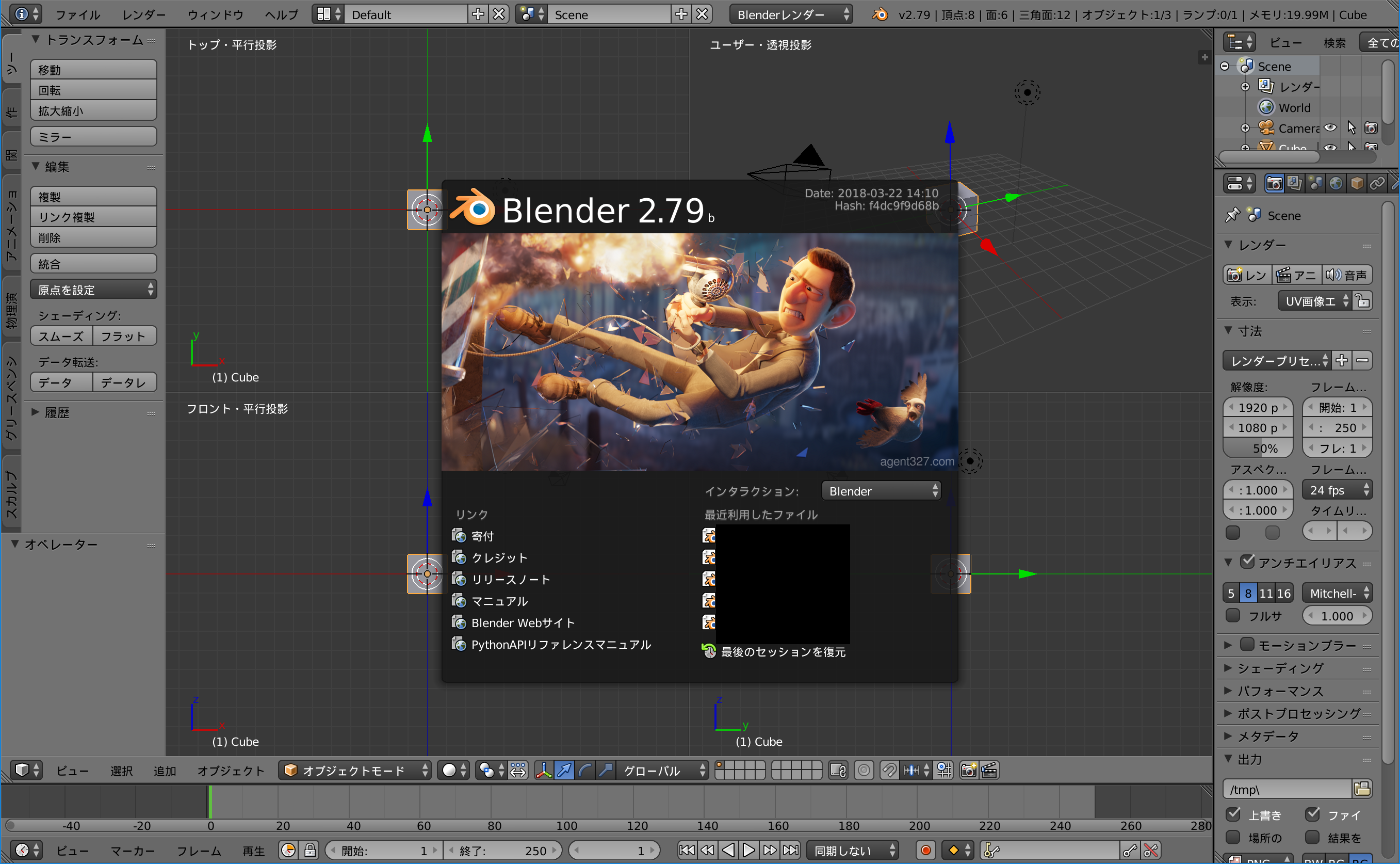Click the record keyframe red button
The height and width of the screenshot is (864, 1400).
click(x=925, y=850)
